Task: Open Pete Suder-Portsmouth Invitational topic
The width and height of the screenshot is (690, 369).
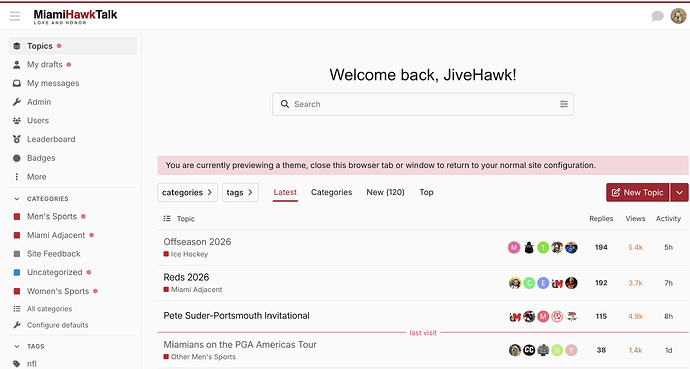Action: pos(236,316)
